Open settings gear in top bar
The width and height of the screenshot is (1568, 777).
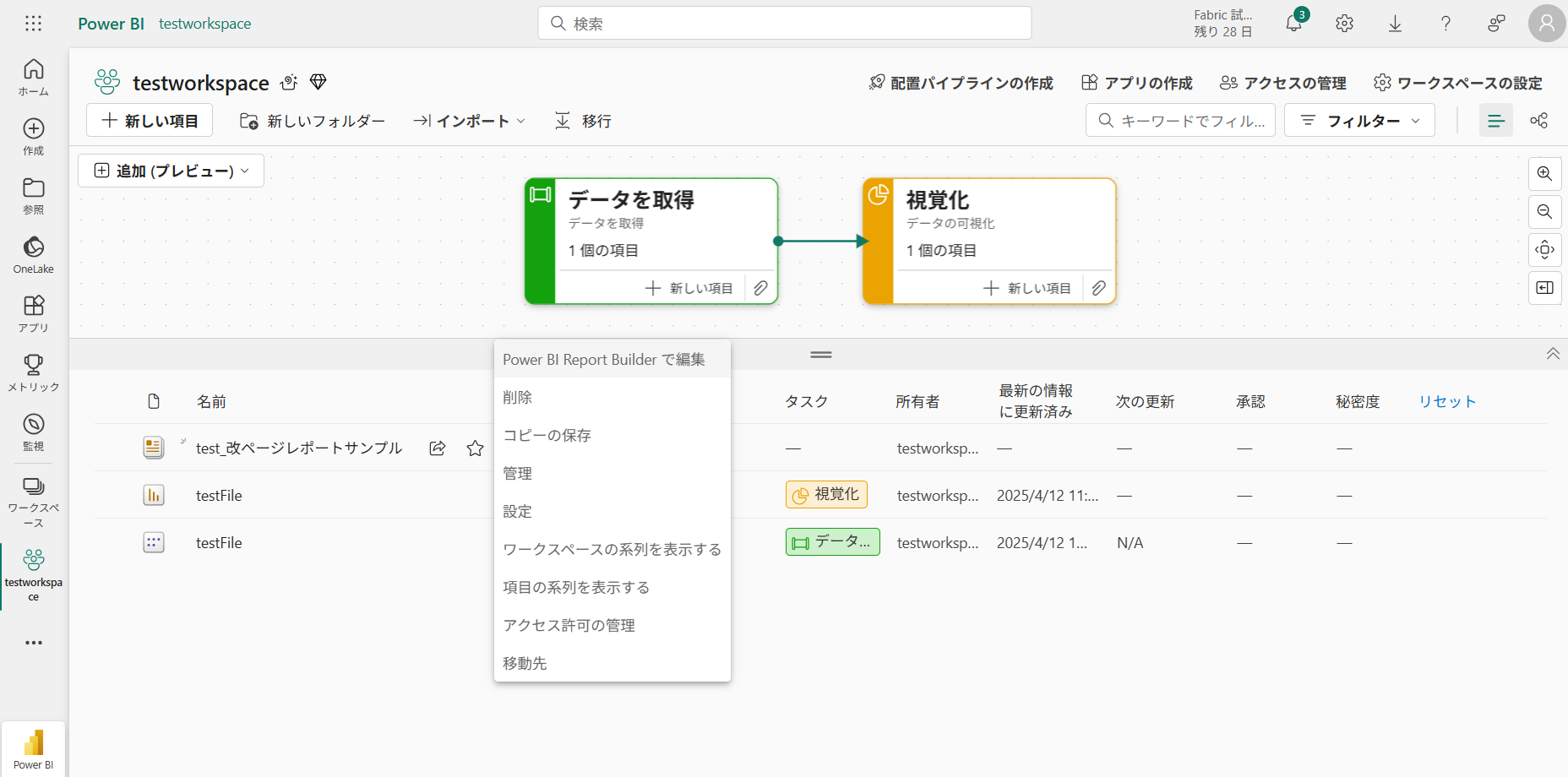point(1345,24)
